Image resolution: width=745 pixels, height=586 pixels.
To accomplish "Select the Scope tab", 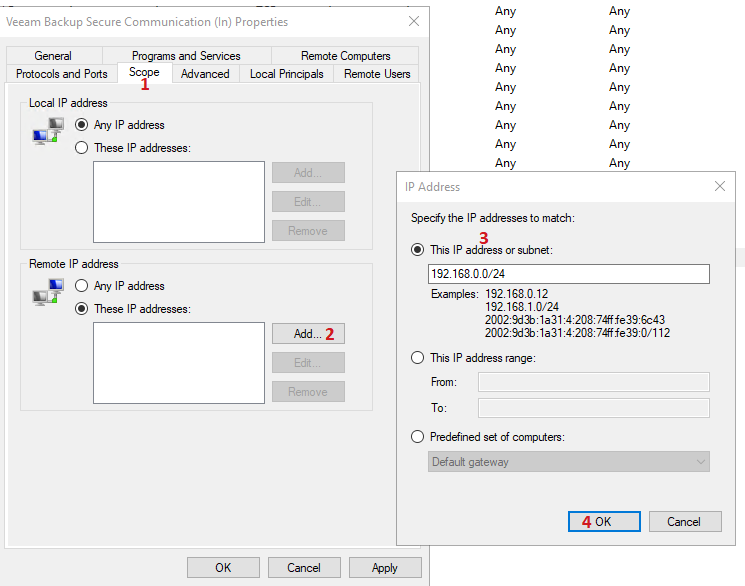I will tap(144, 72).
